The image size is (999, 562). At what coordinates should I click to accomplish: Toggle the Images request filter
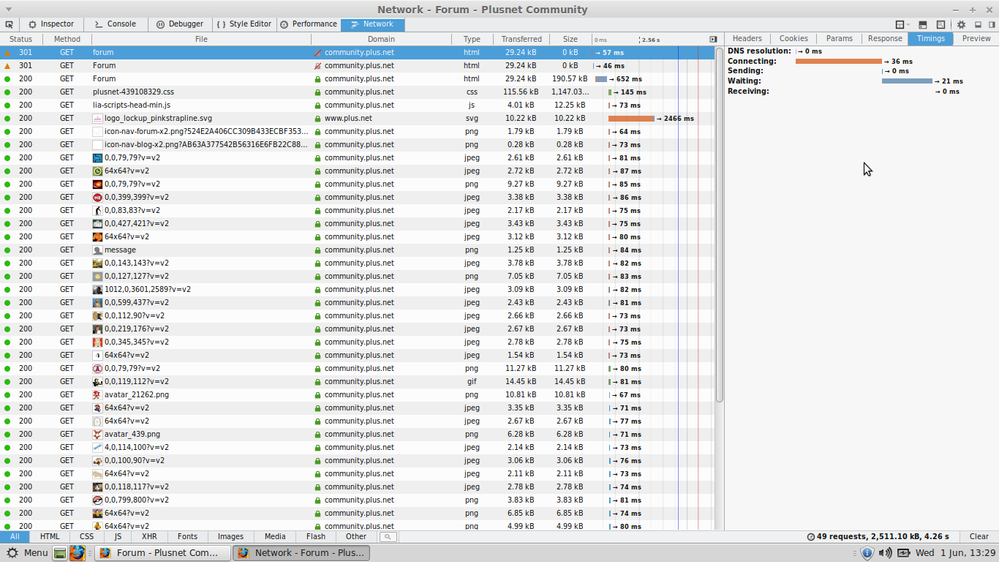click(x=230, y=537)
